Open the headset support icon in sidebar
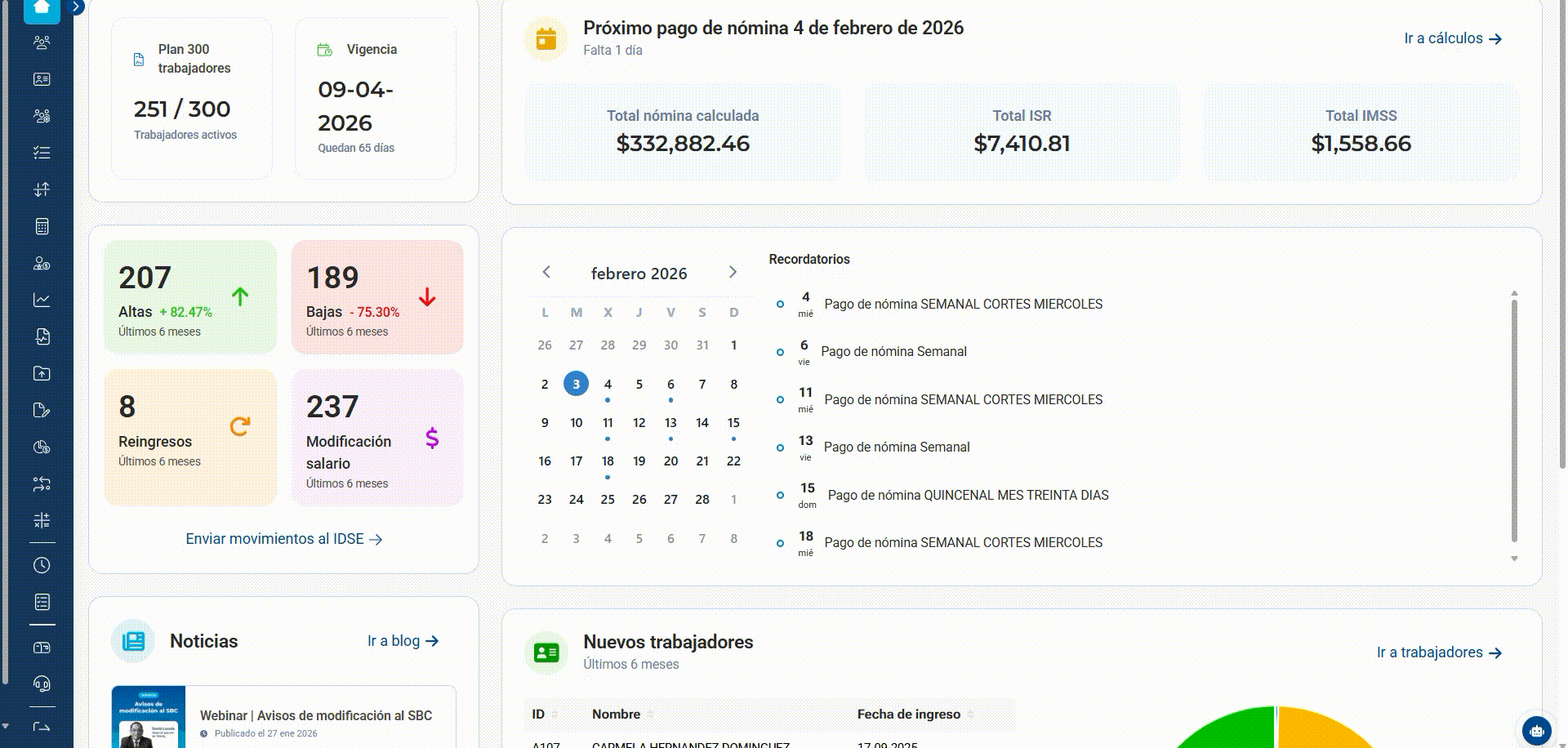Viewport: 1568px width, 748px height. click(x=42, y=683)
